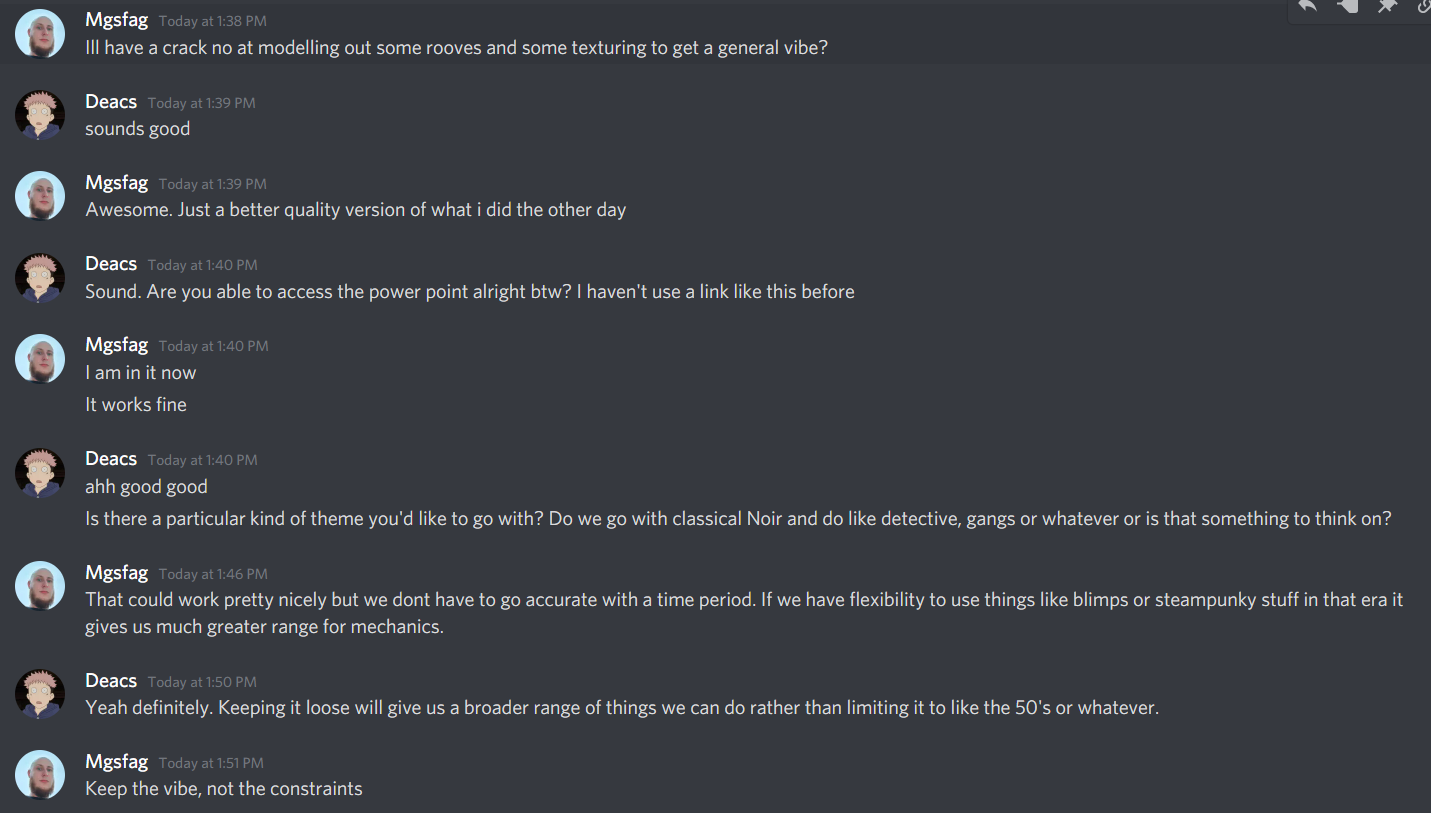Click the "It works fine" message text
The width and height of the screenshot is (1431, 813).
pyautogui.click(x=136, y=405)
